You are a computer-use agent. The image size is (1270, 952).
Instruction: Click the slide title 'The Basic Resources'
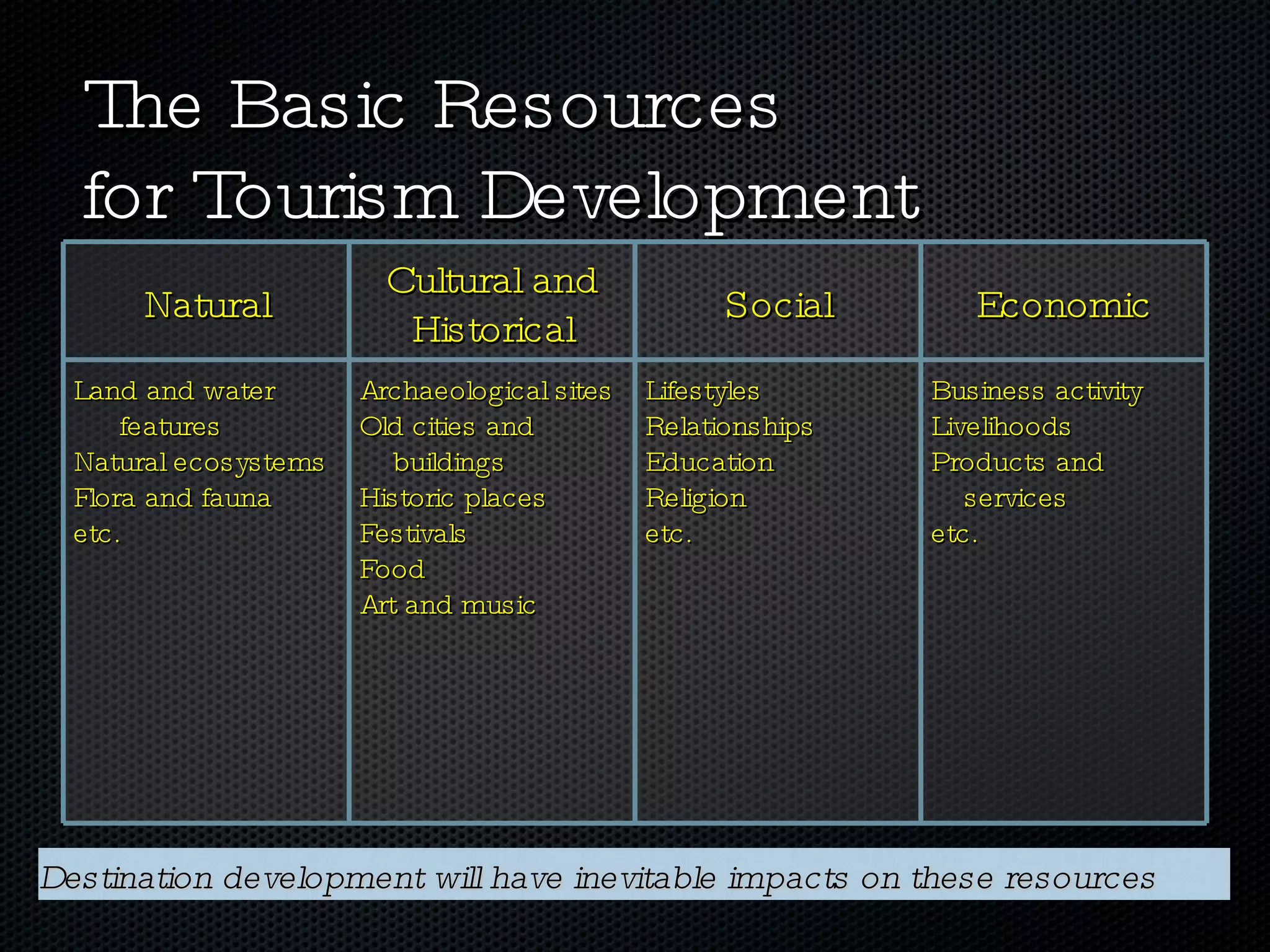(x=430, y=106)
